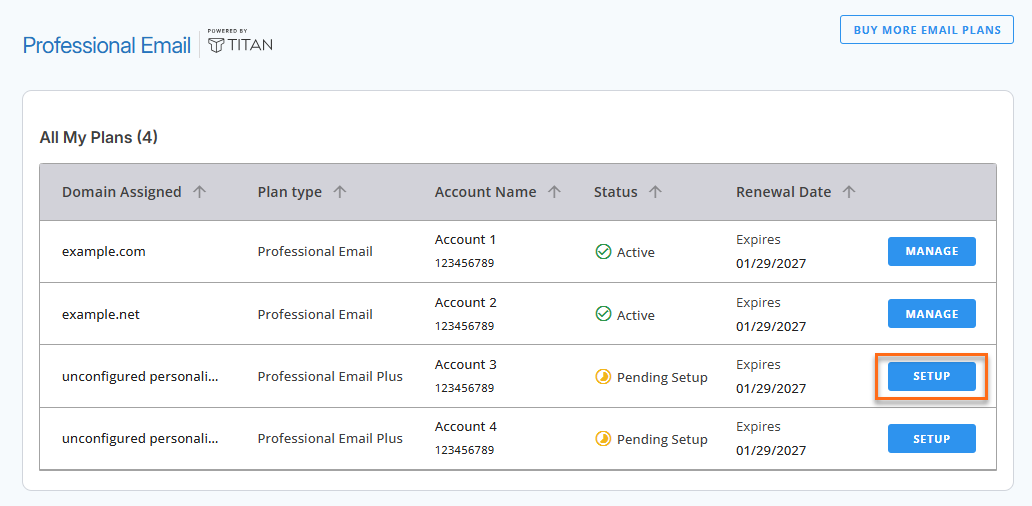This screenshot has height=506, width=1032.
Task: Click the Status column header
Action: (615, 192)
